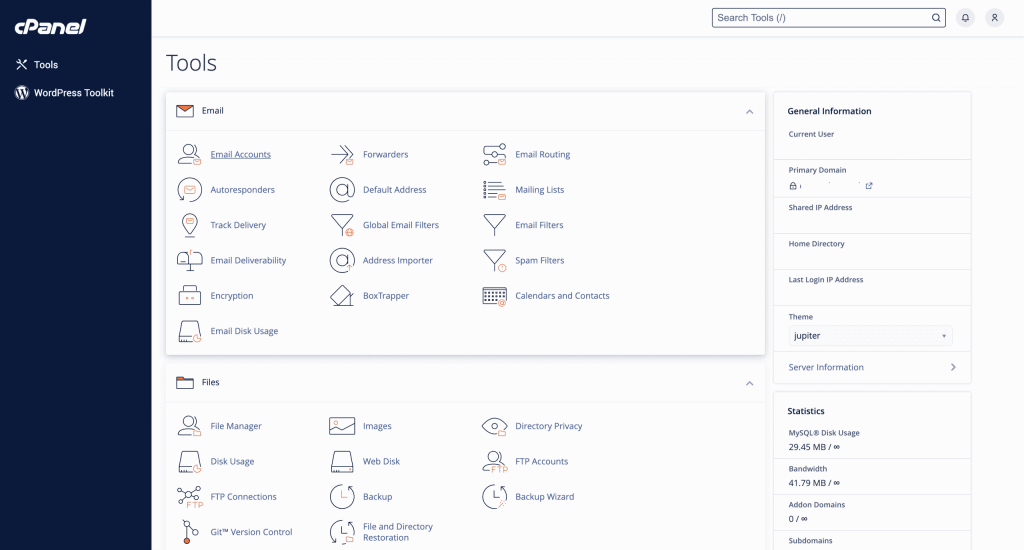Open the BoxTrapper icon
The image size is (1024, 550).
pos(342,295)
